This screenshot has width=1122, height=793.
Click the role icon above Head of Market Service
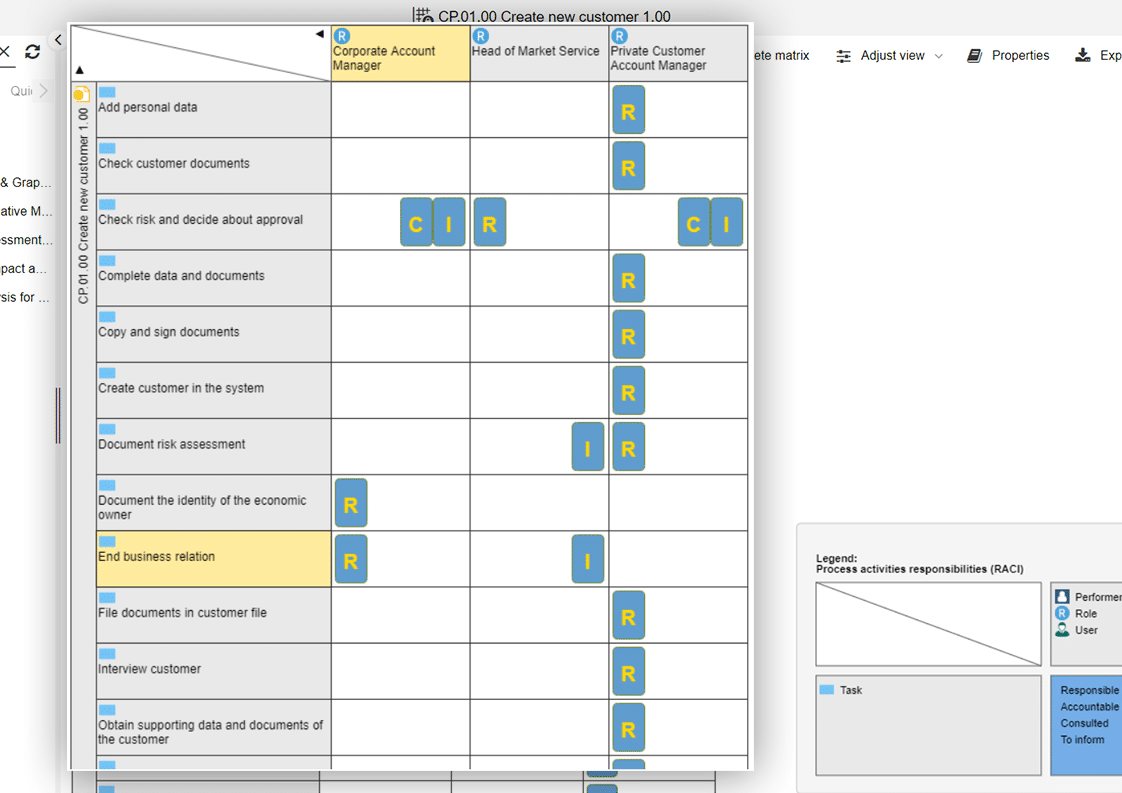(x=481, y=36)
